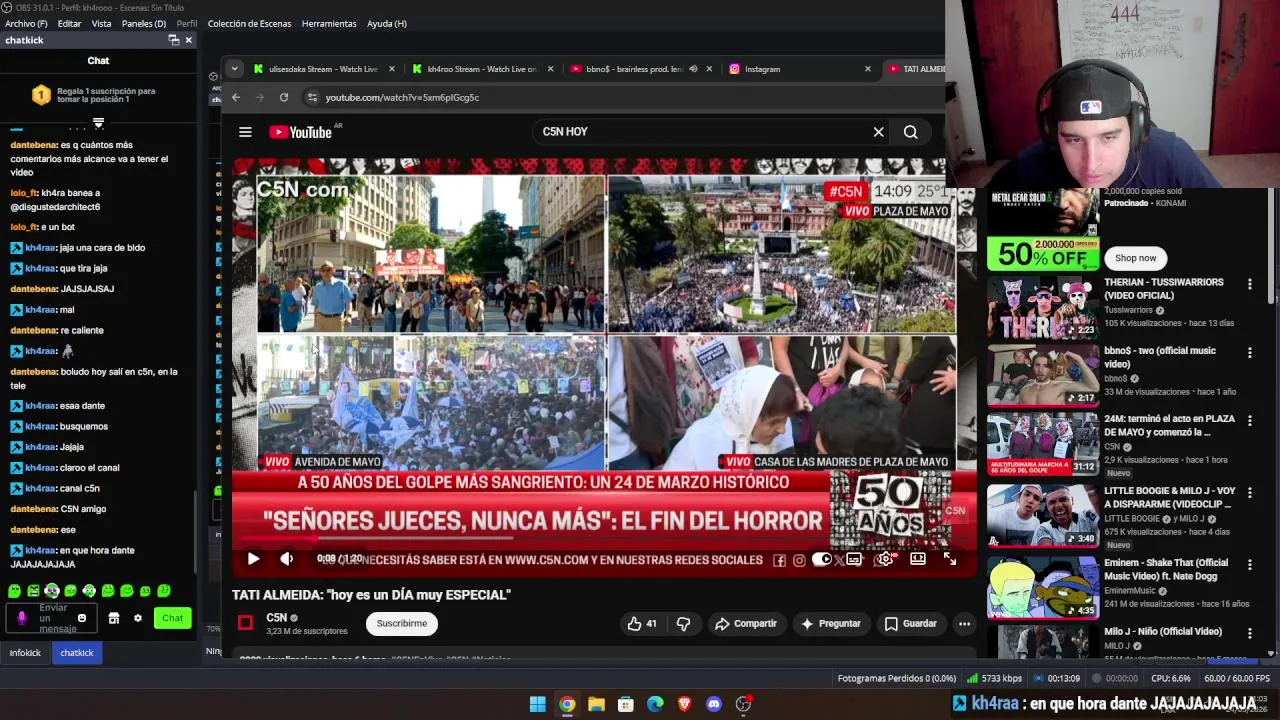Open File Explorer from the taskbar
Image resolution: width=1280 pixels, height=720 pixels.
point(596,704)
